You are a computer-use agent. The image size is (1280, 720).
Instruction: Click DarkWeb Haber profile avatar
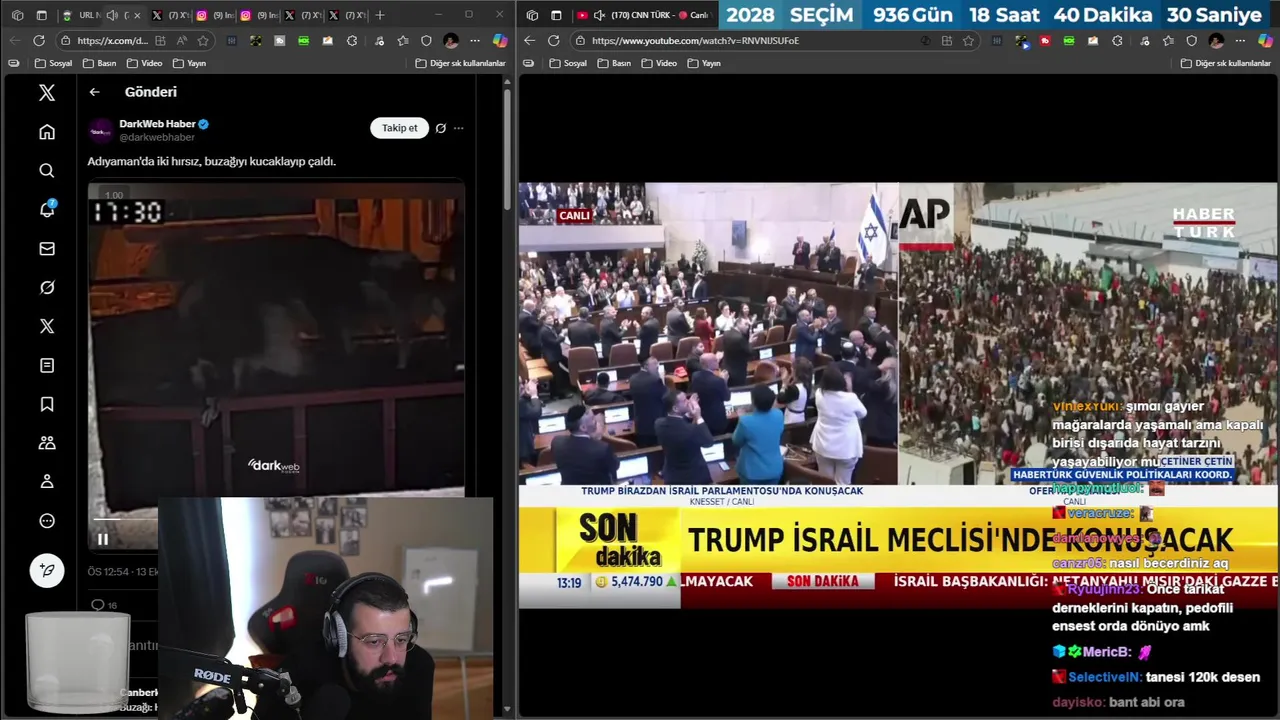[x=101, y=131]
